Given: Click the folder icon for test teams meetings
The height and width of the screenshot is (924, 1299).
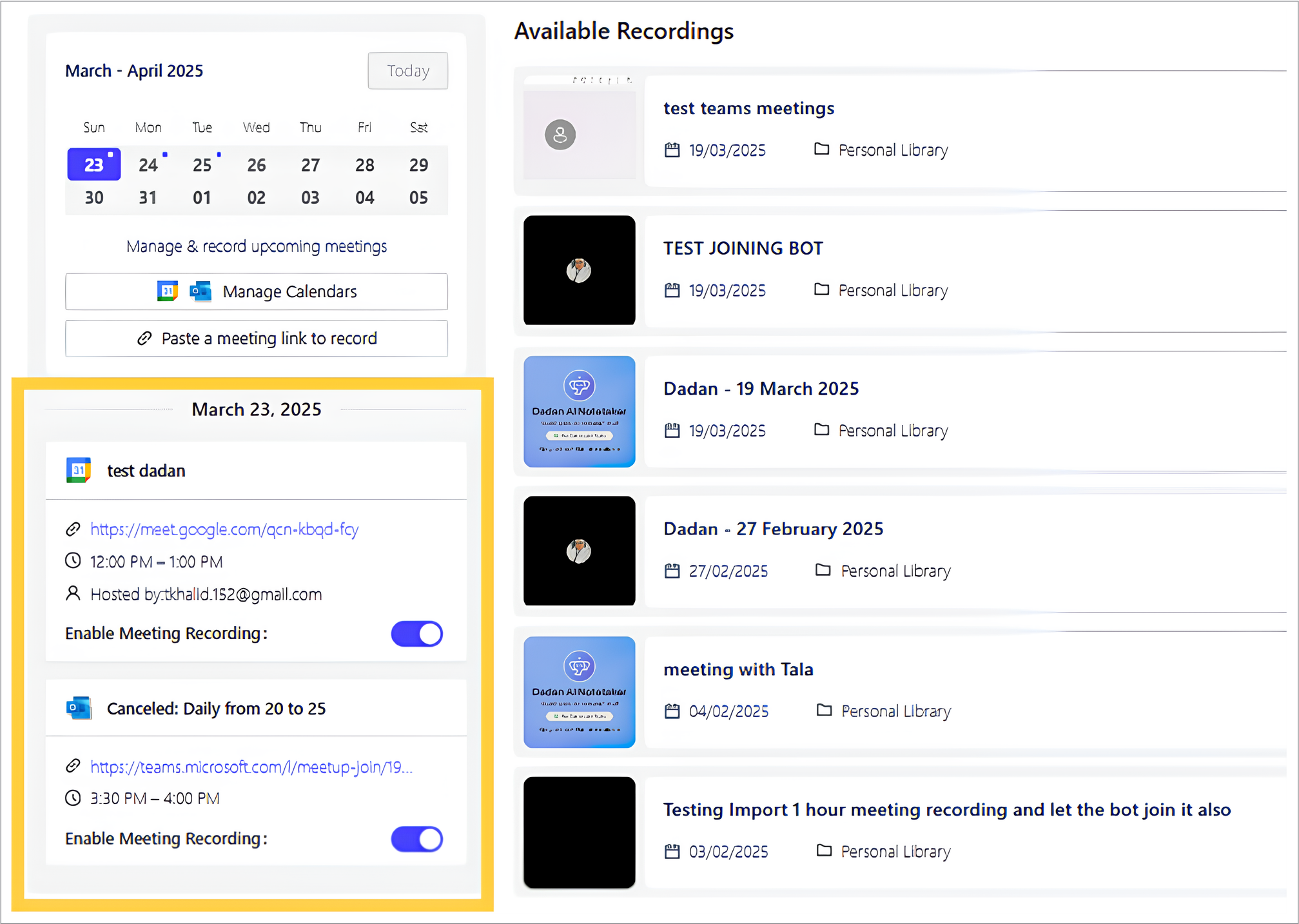Looking at the screenshot, I should (821, 150).
